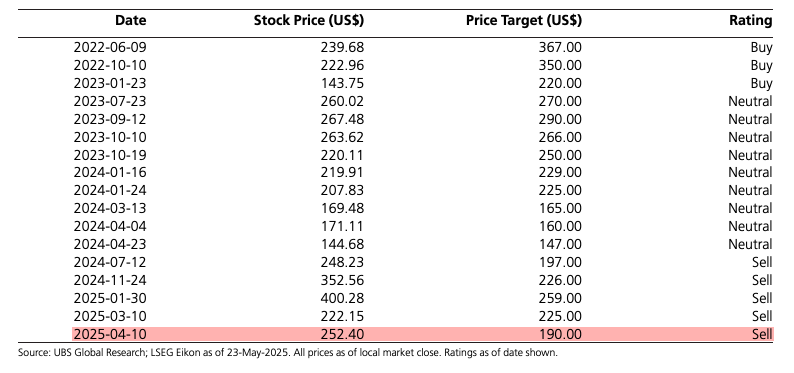Click the 367.00 price target value

click(560, 47)
